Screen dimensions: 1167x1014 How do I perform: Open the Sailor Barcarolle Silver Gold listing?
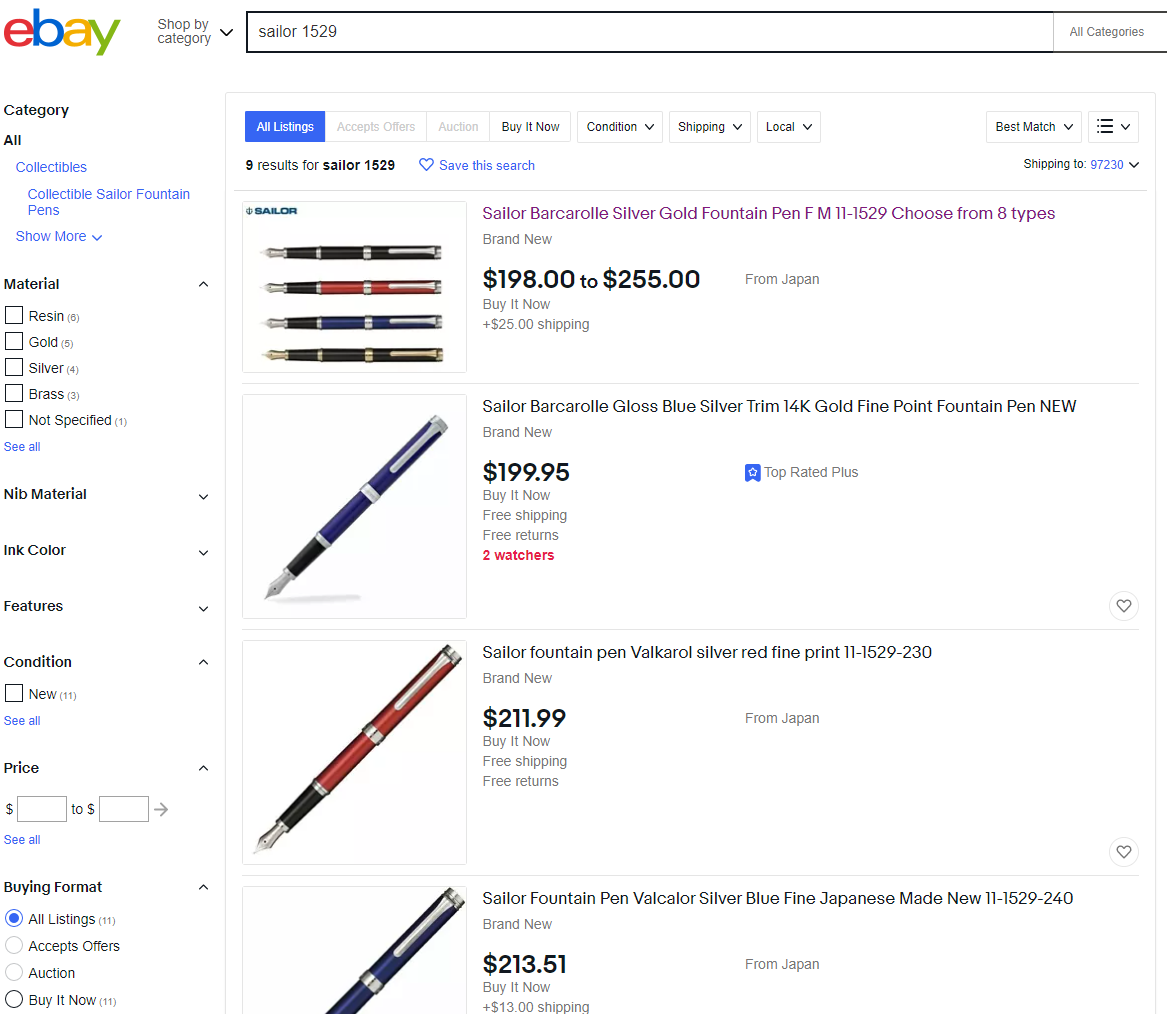click(x=768, y=213)
